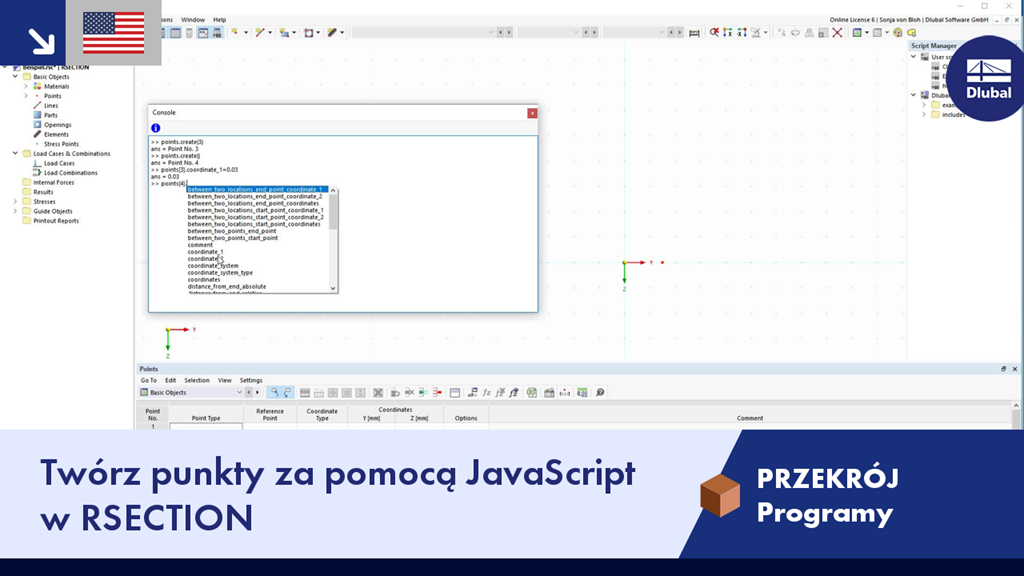Go to next table with right arrow
Screen dimensions: 1024x576
tap(257, 392)
